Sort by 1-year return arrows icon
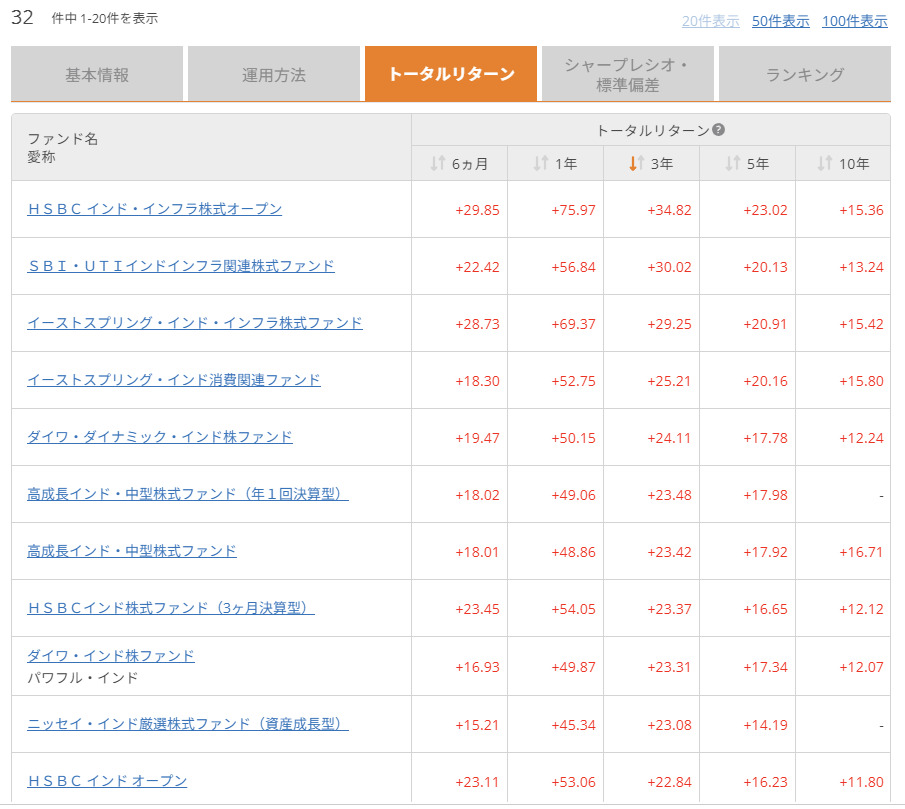 [x=540, y=164]
